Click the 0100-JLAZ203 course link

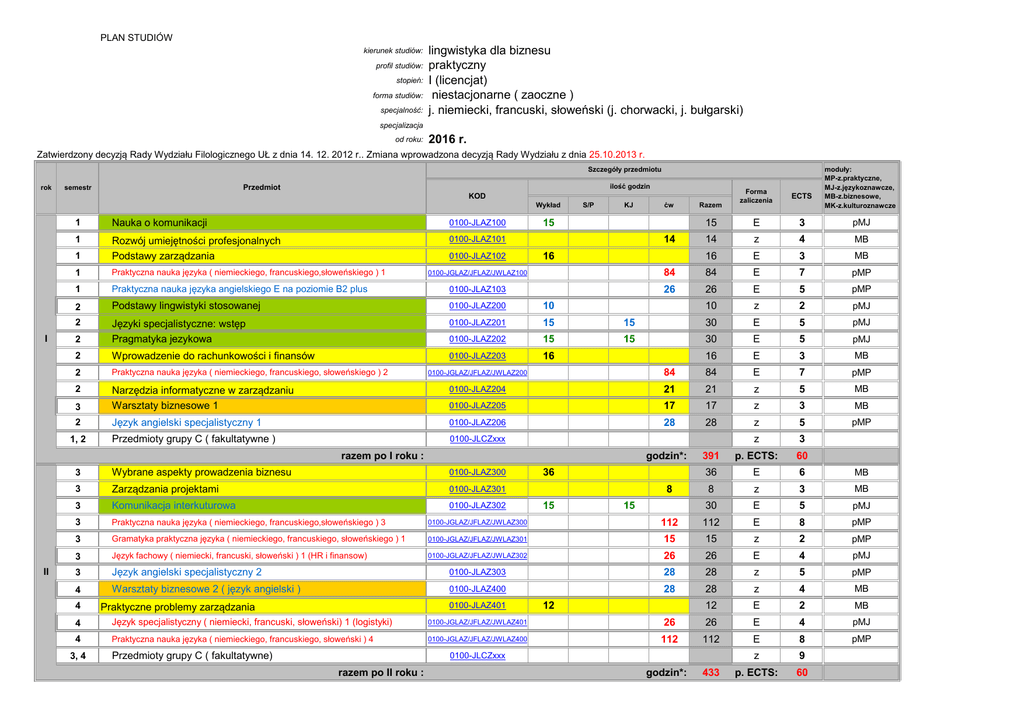[x=477, y=356]
